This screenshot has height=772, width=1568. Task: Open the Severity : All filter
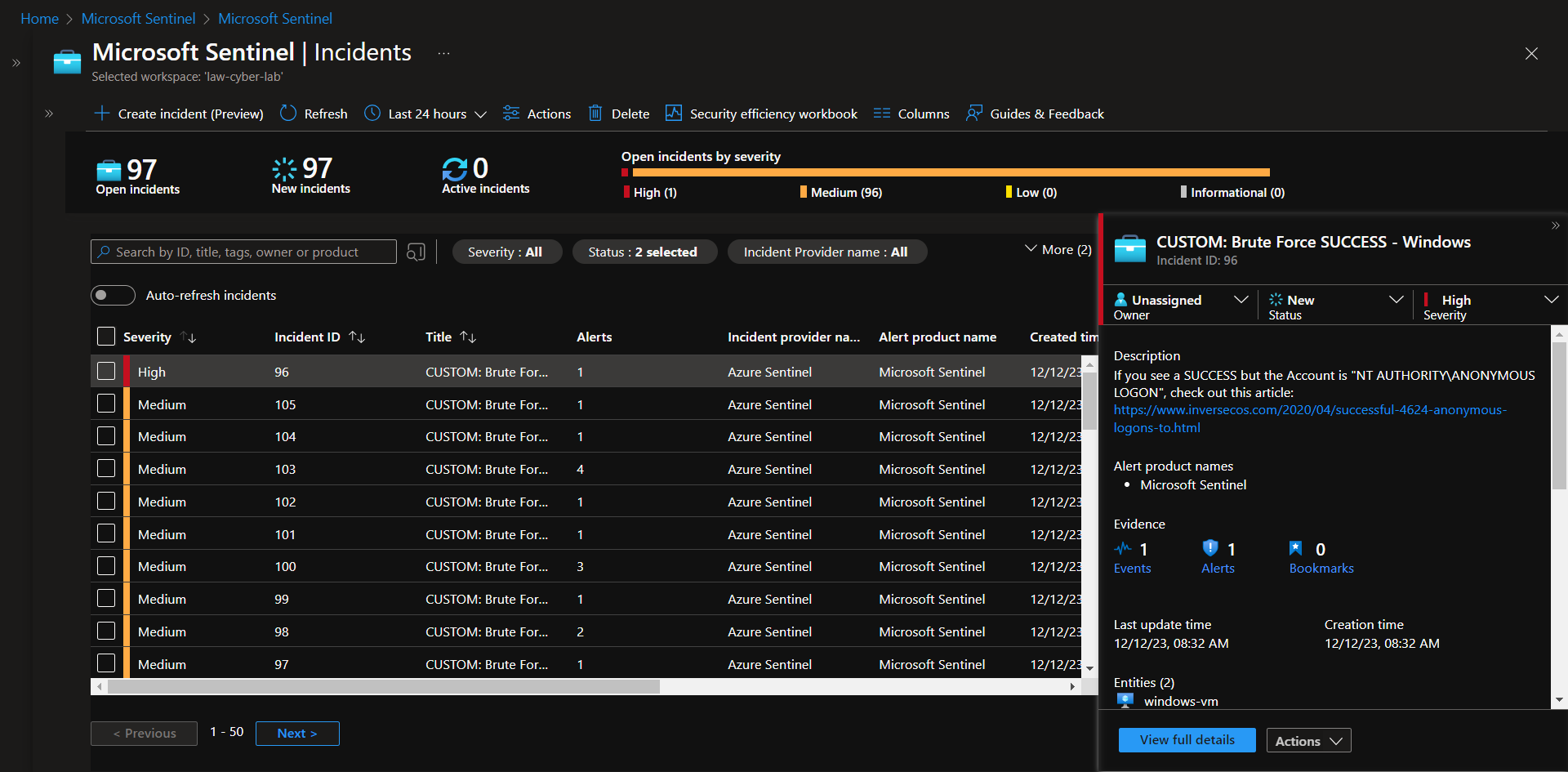point(506,252)
